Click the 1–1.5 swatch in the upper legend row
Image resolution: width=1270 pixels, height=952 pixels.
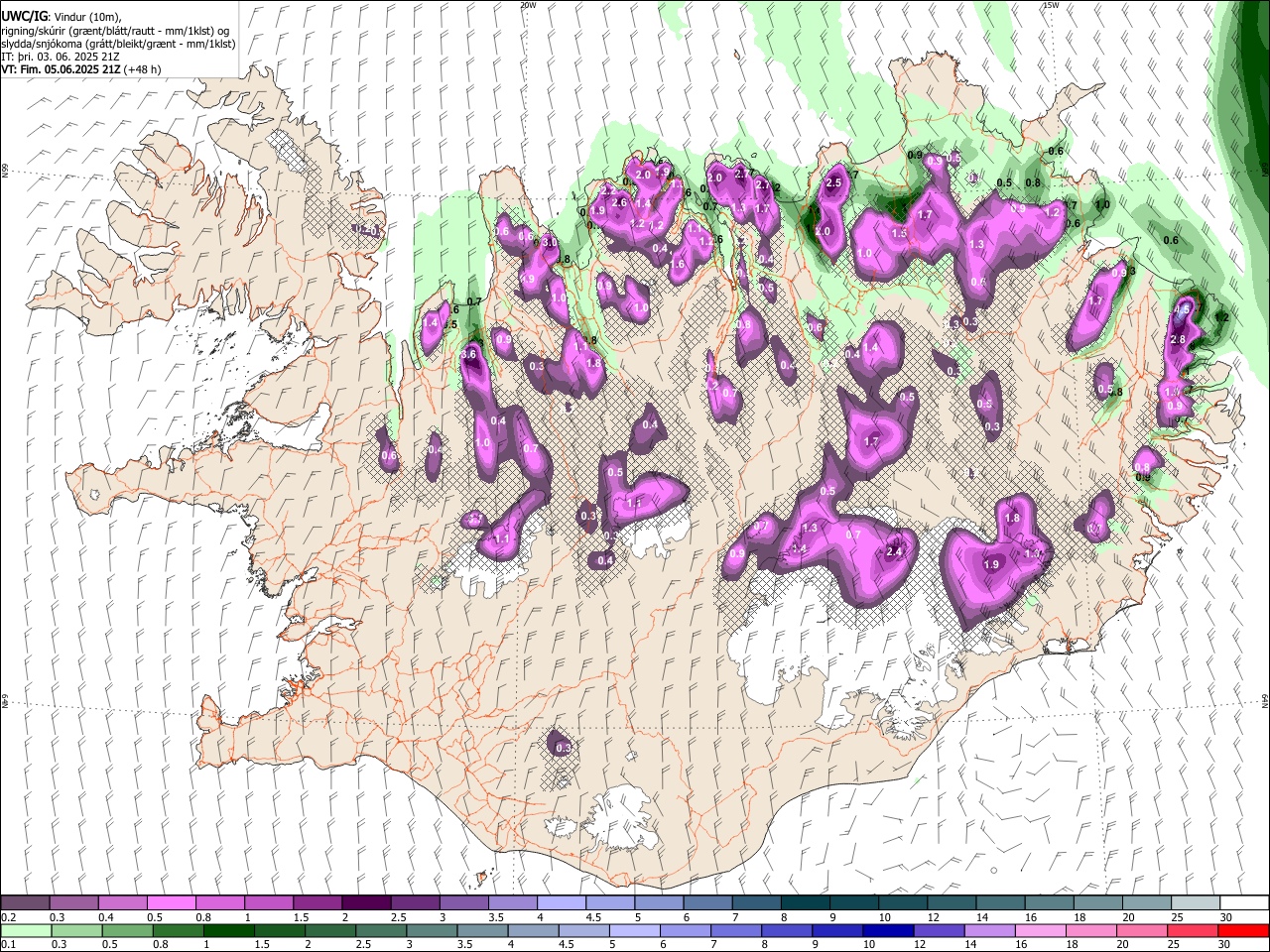pos(269,902)
